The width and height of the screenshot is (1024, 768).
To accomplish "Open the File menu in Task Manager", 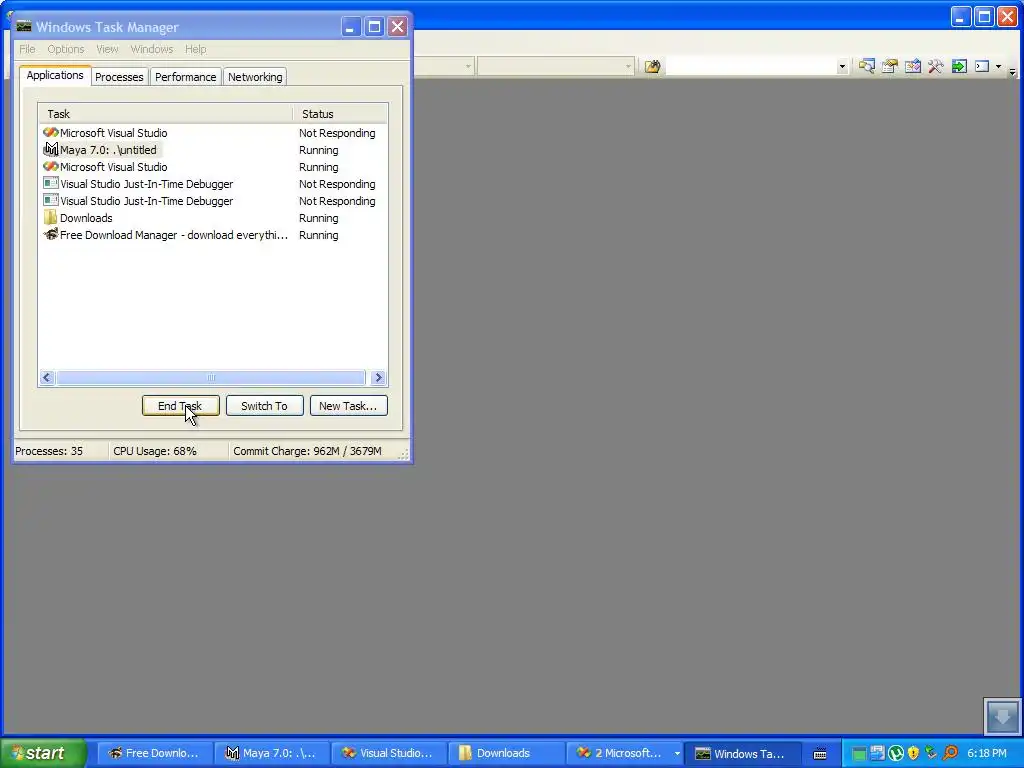I will pos(27,49).
